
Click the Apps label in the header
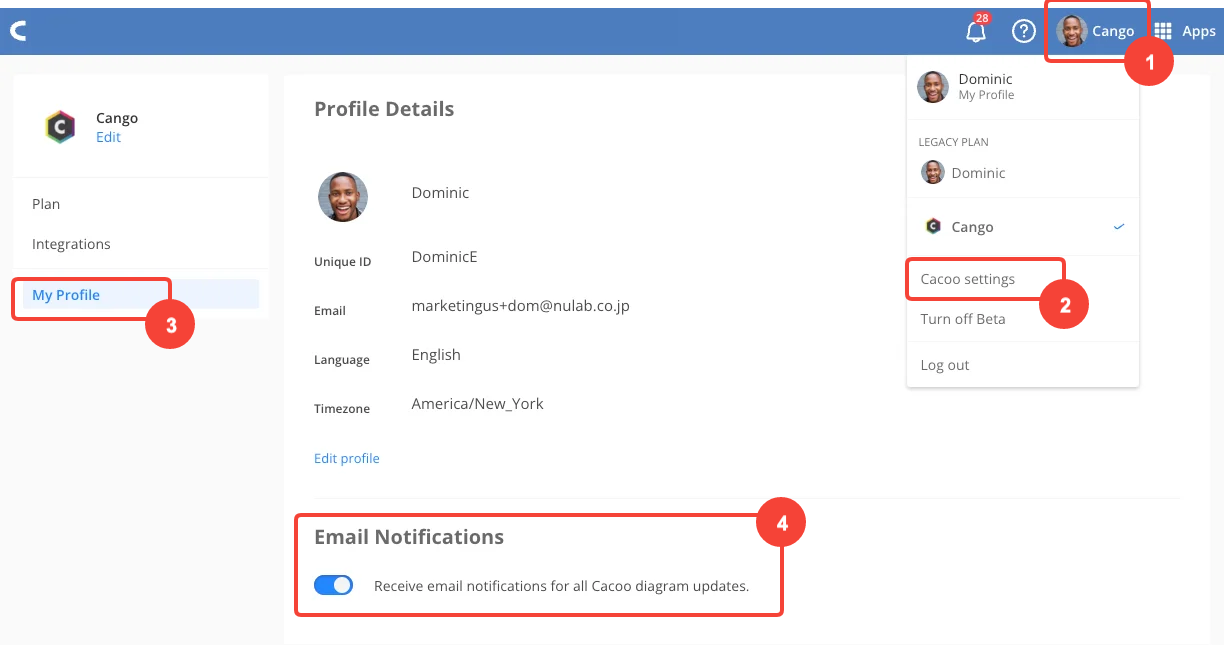(x=1199, y=31)
